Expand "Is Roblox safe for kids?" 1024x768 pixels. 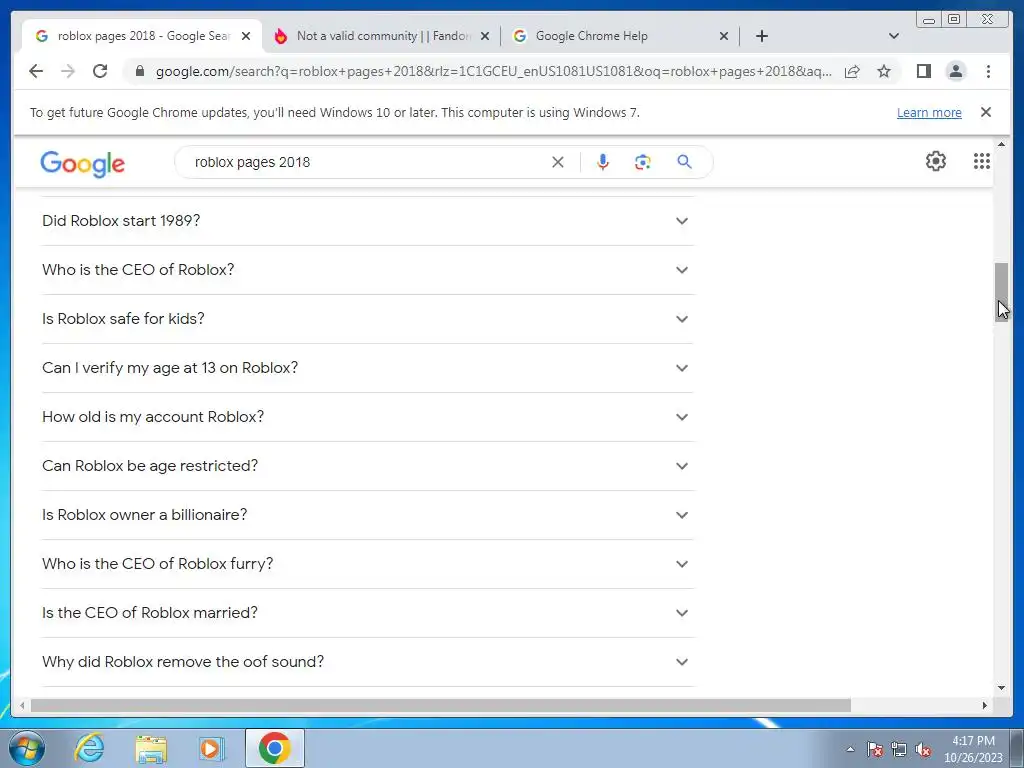point(368,319)
